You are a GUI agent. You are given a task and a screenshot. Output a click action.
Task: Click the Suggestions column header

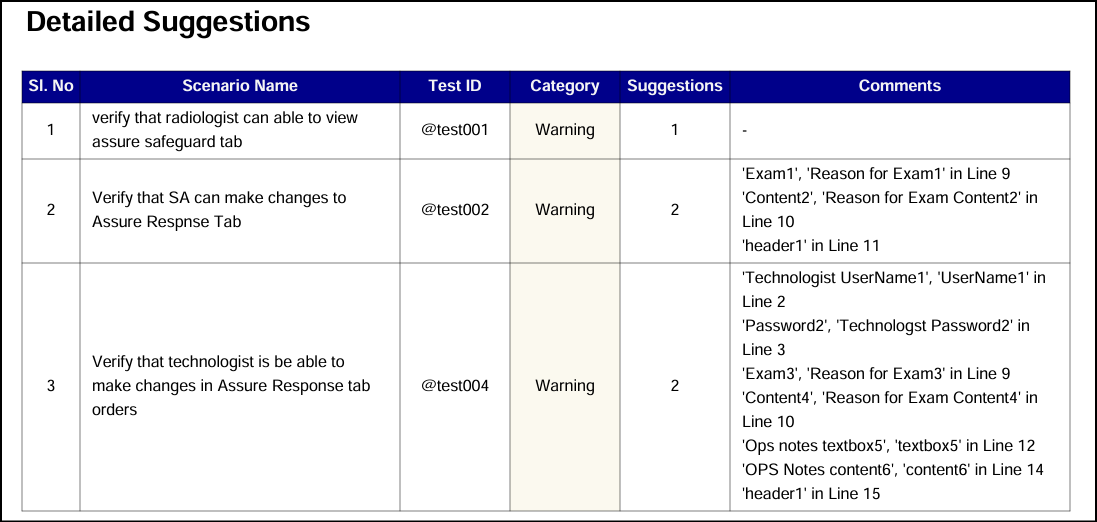[x=675, y=86]
